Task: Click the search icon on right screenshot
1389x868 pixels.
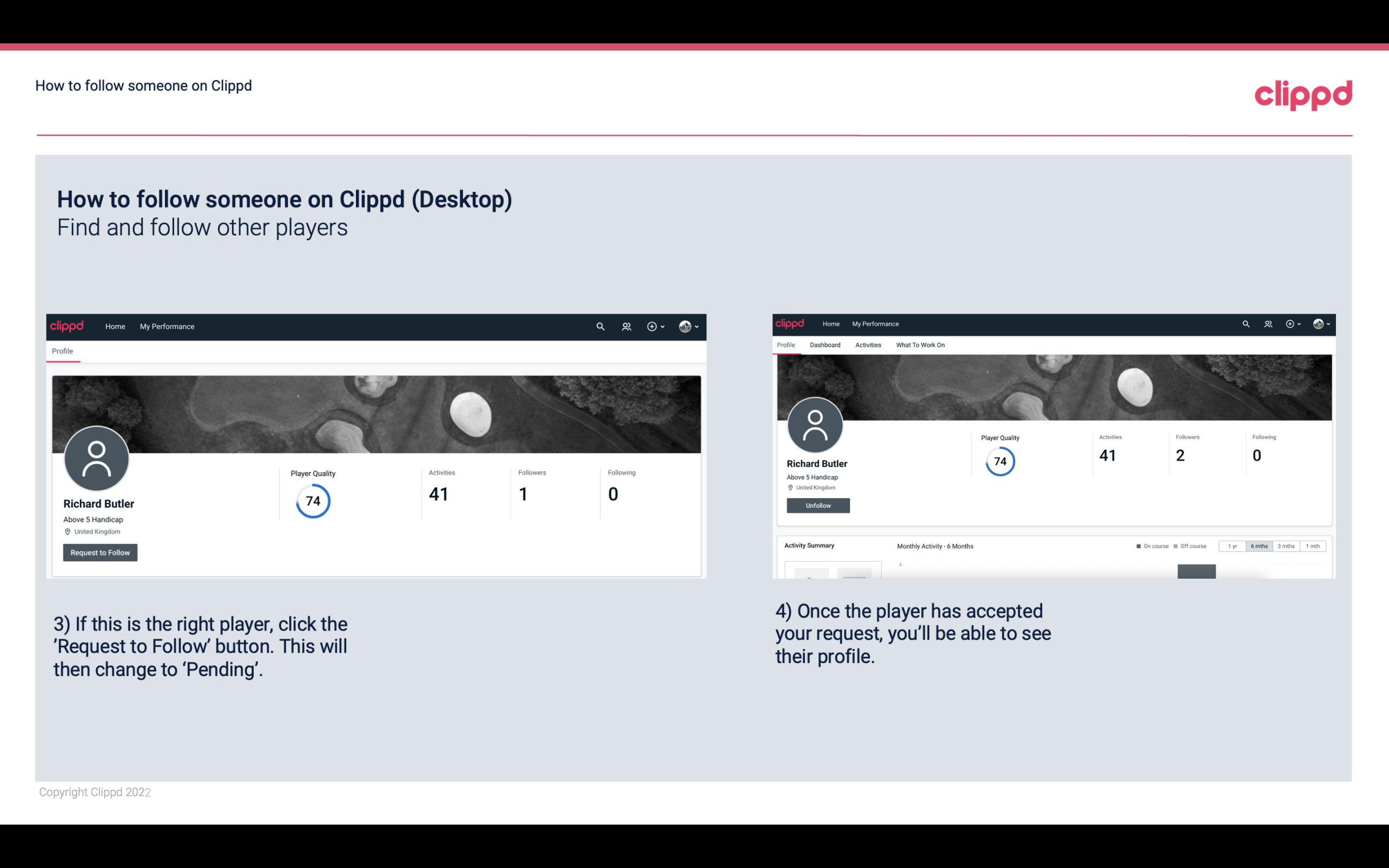Action: pyautogui.click(x=1245, y=324)
